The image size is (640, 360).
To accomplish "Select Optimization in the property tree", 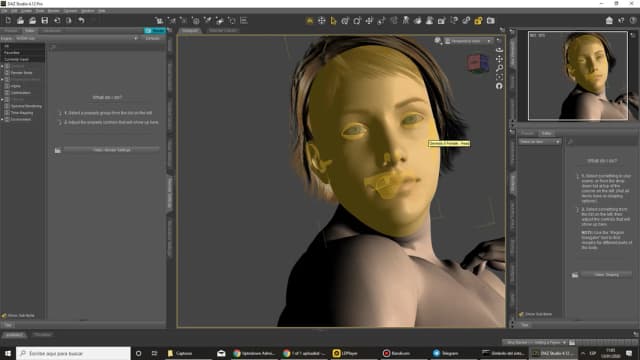I will pyautogui.click(x=20, y=93).
